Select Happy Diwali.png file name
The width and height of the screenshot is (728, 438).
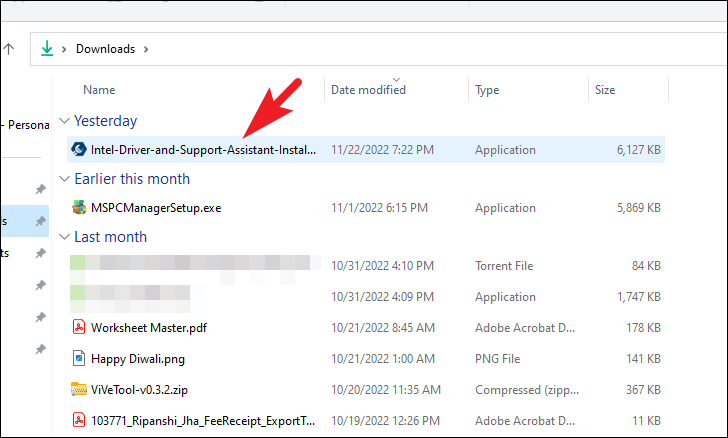pos(138,359)
